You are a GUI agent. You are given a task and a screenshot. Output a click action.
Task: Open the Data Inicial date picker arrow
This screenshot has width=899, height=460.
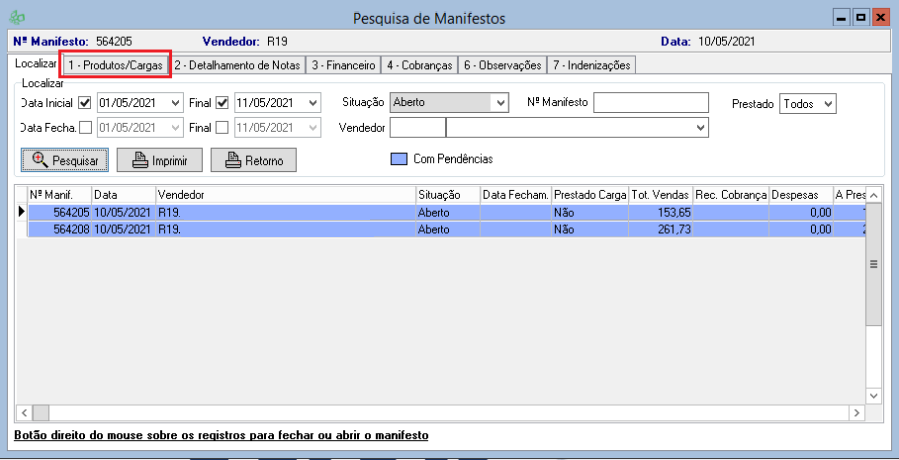tap(176, 103)
